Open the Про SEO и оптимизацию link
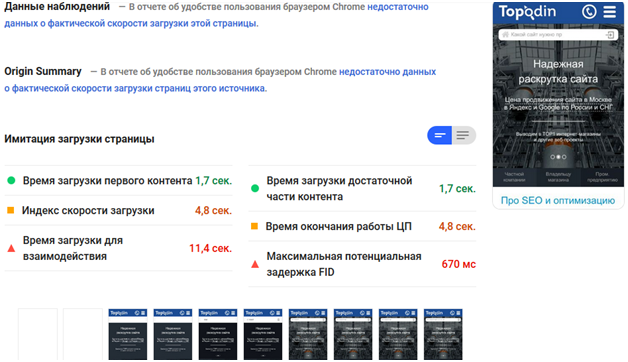This screenshot has width=628, height=362. tap(558, 200)
